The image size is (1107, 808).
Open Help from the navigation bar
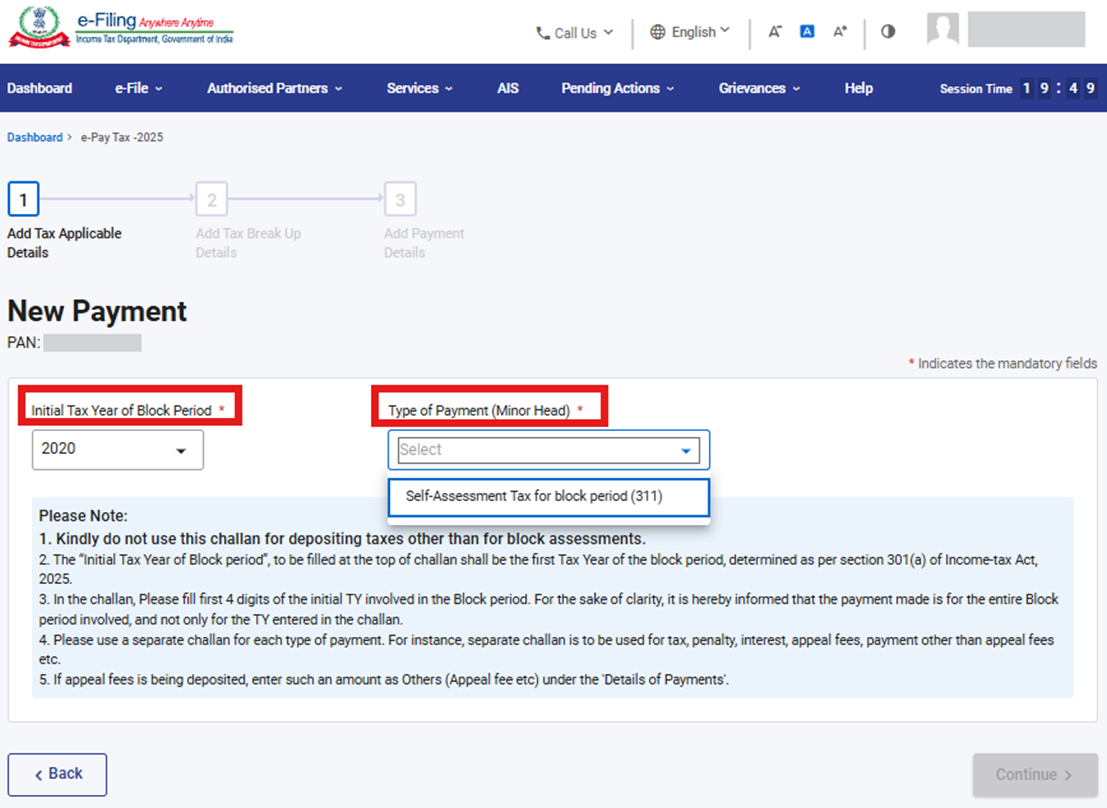858,88
